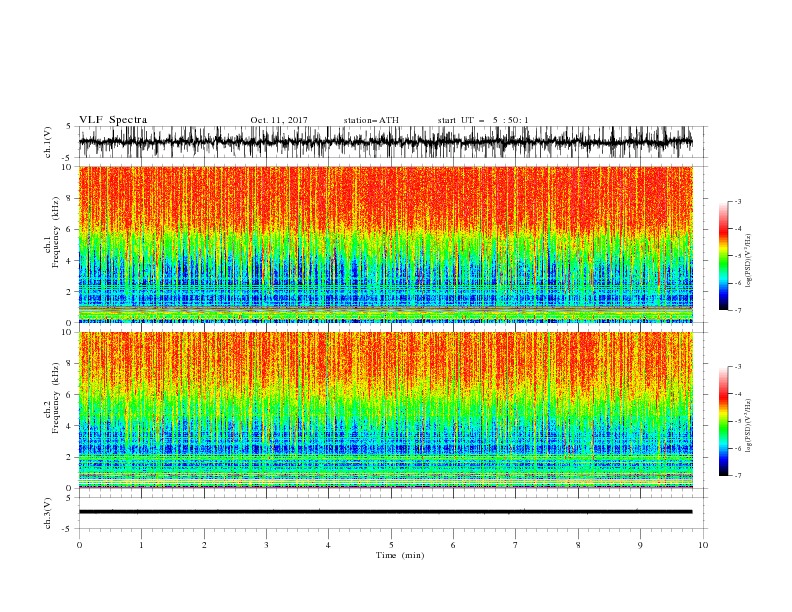The height and width of the screenshot is (612, 792).
Task: Click the ch.2 spectrogram plot
Action: (x=385, y=410)
